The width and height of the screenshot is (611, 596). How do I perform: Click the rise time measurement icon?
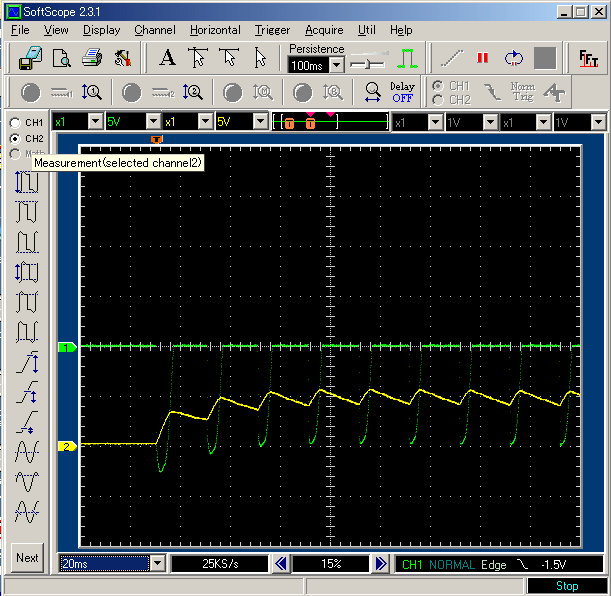click(x=27, y=361)
